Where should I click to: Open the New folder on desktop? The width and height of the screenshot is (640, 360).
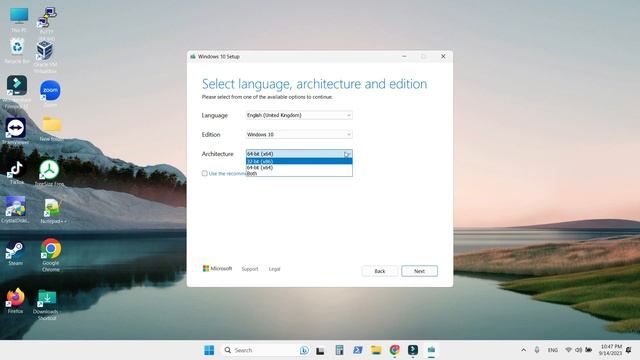[52, 128]
